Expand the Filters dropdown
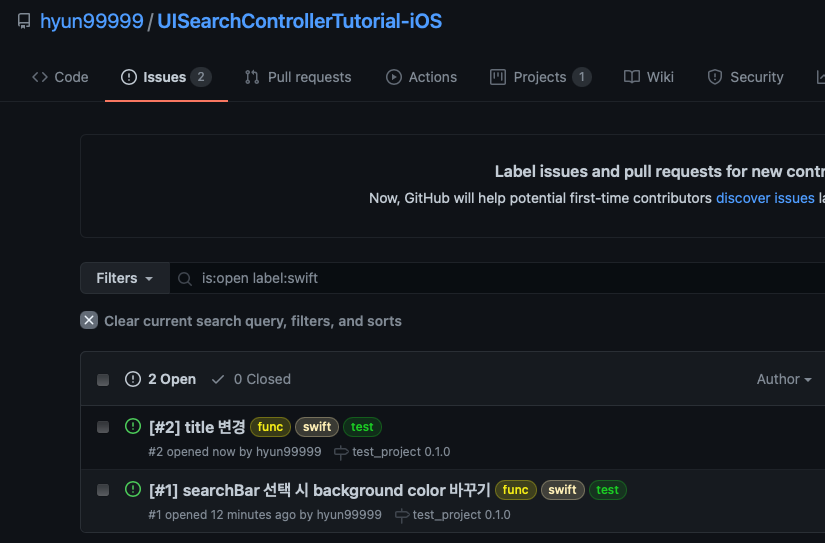 coord(125,278)
